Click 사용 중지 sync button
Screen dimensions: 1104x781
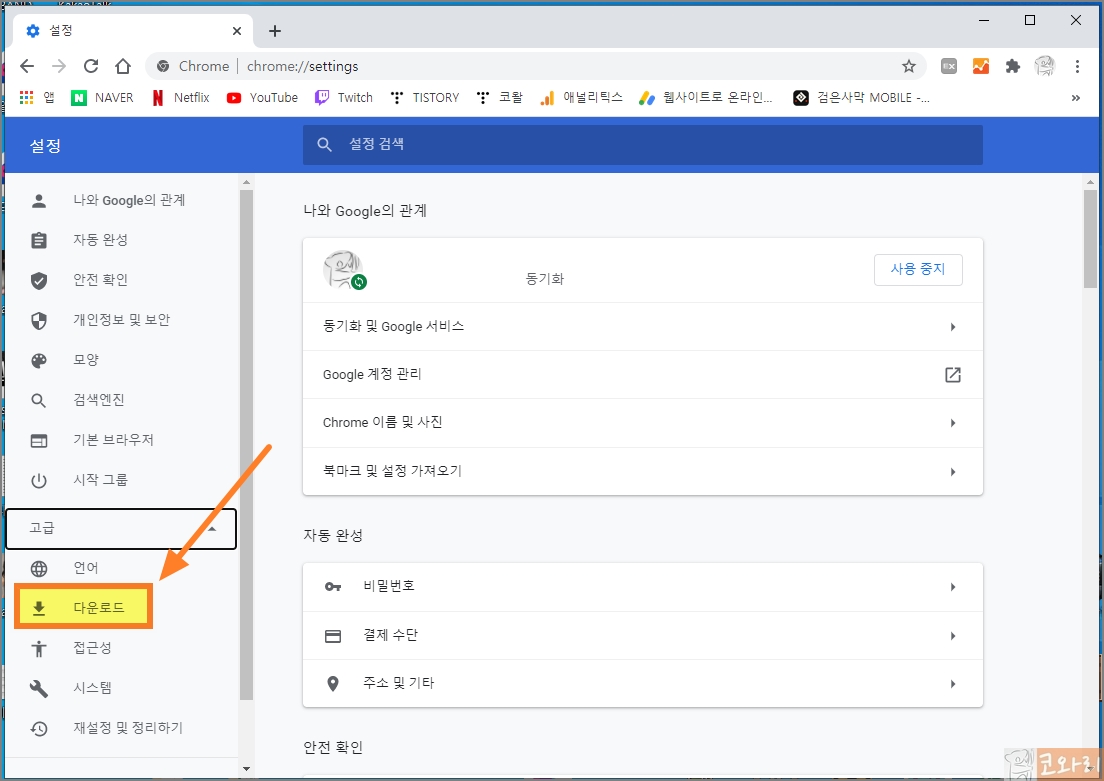point(918,269)
